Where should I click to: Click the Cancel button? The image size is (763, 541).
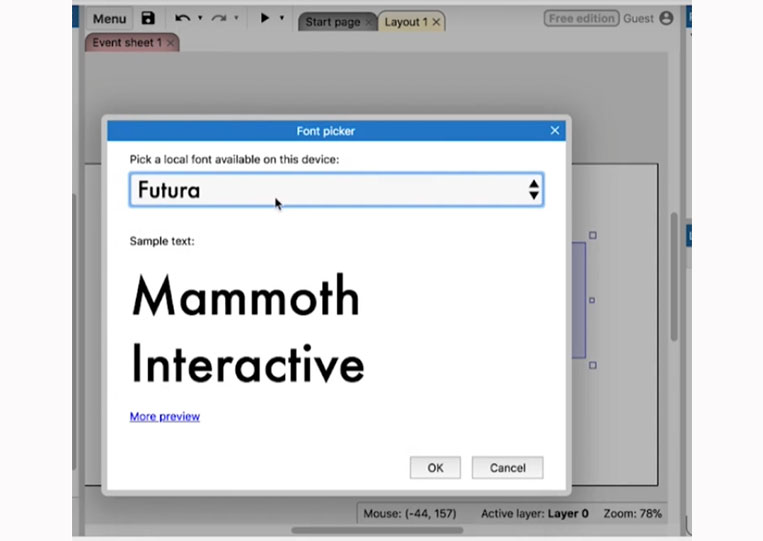pos(508,468)
